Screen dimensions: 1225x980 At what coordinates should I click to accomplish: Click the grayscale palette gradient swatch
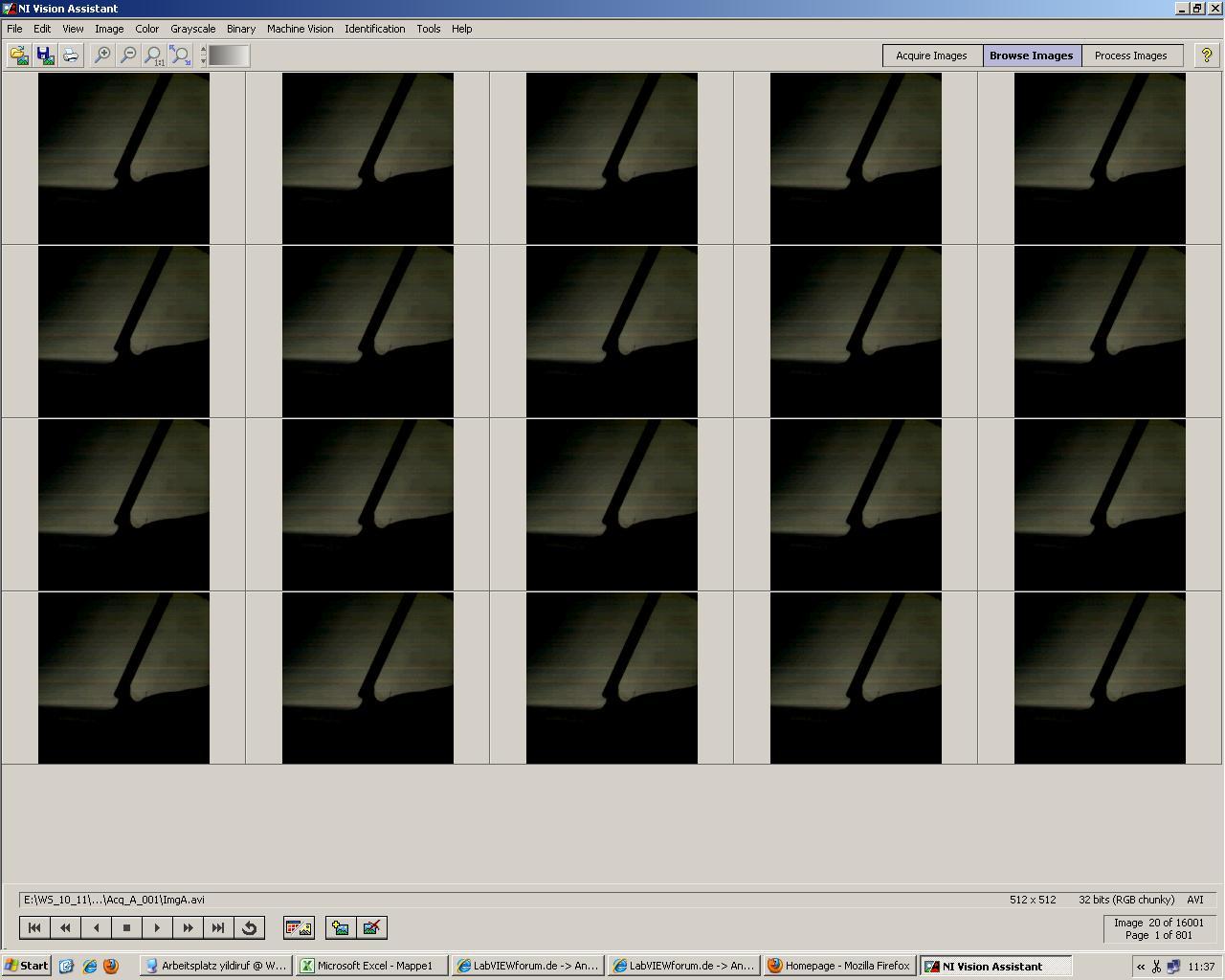pyautogui.click(x=229, y=56)
